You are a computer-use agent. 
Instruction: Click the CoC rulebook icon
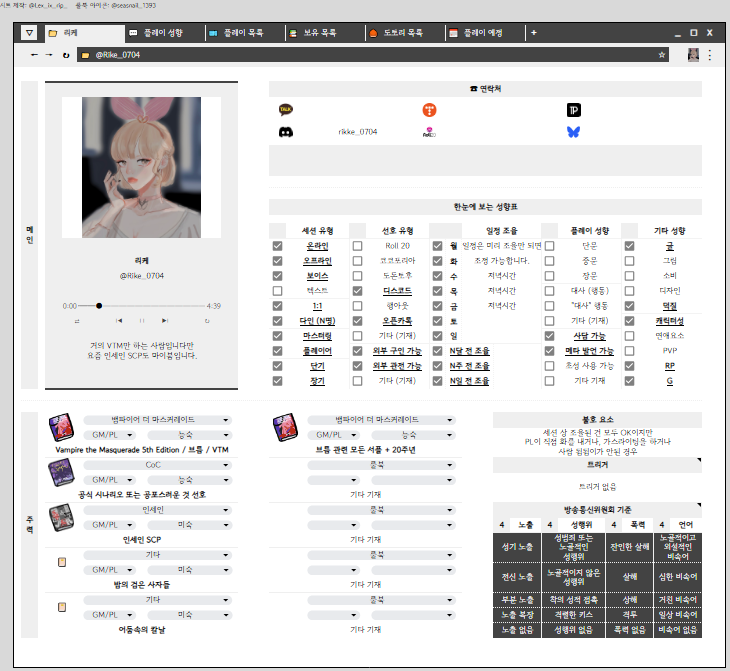pos(61,472)
